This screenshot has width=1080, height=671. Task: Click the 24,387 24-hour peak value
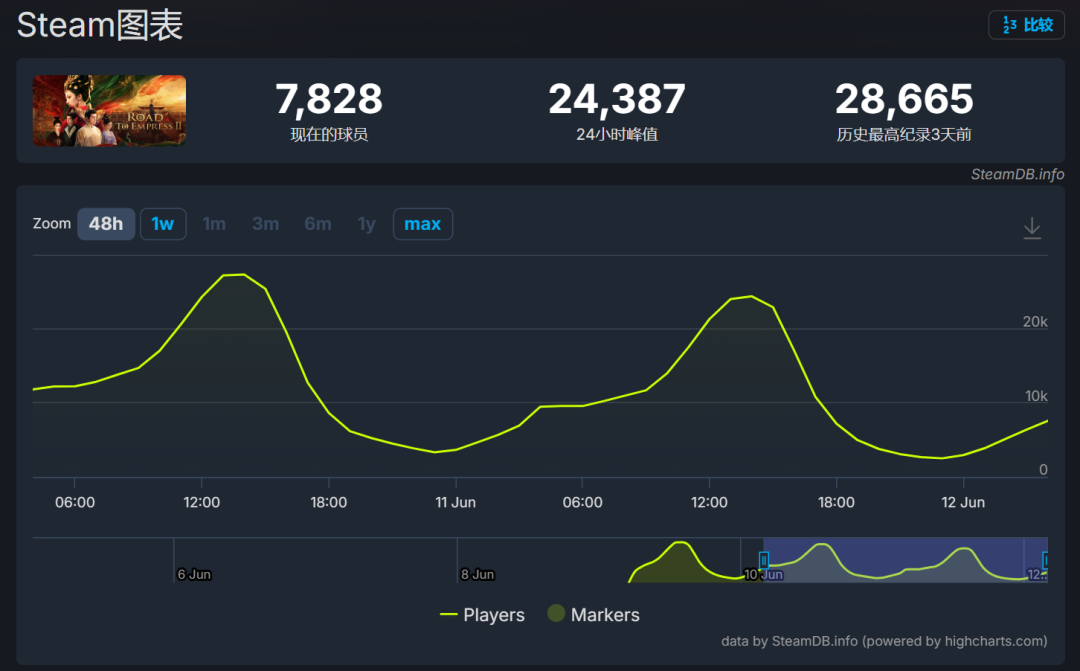click(617, 99)
